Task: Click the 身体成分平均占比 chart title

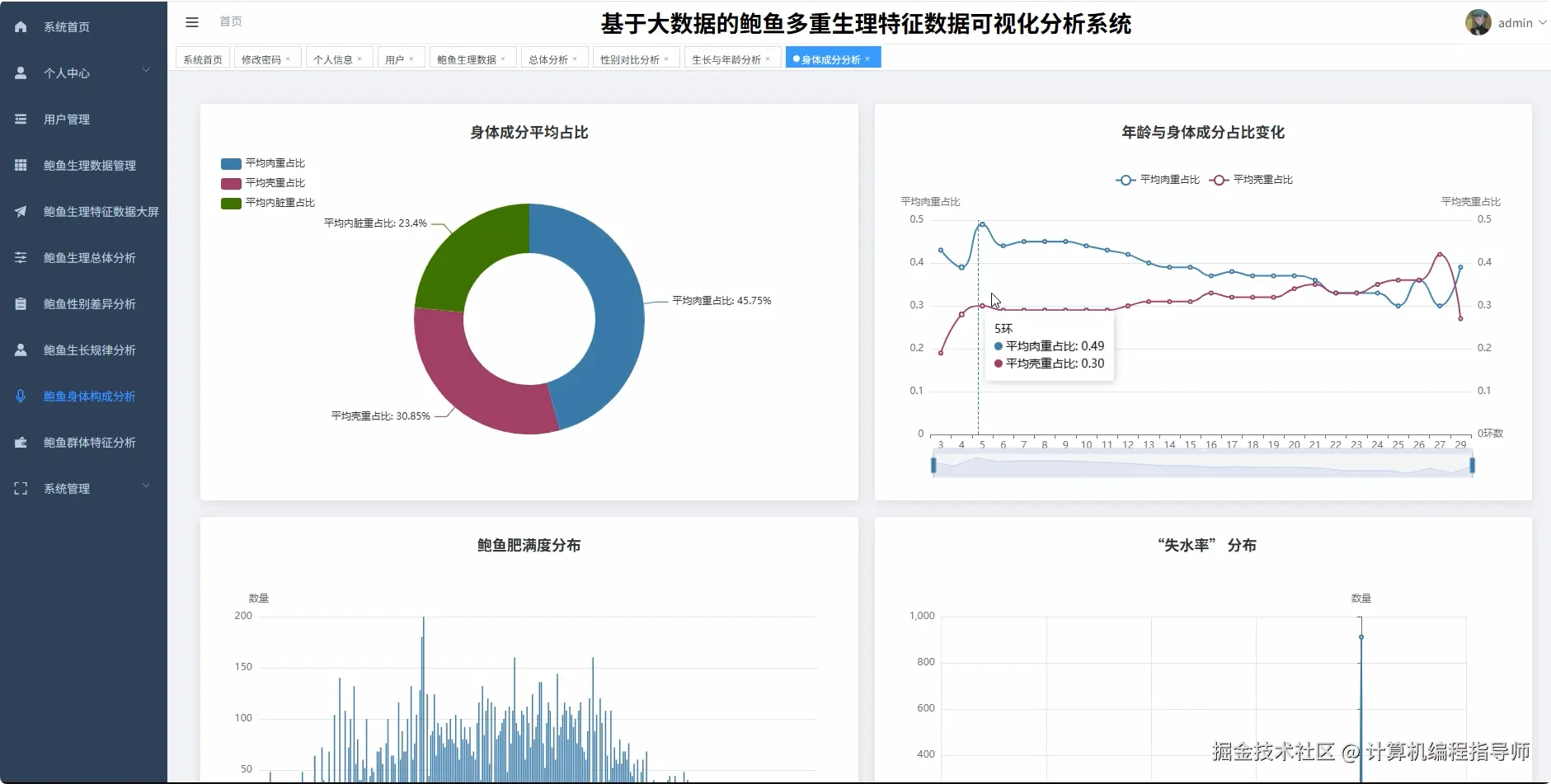Action: 529,133
